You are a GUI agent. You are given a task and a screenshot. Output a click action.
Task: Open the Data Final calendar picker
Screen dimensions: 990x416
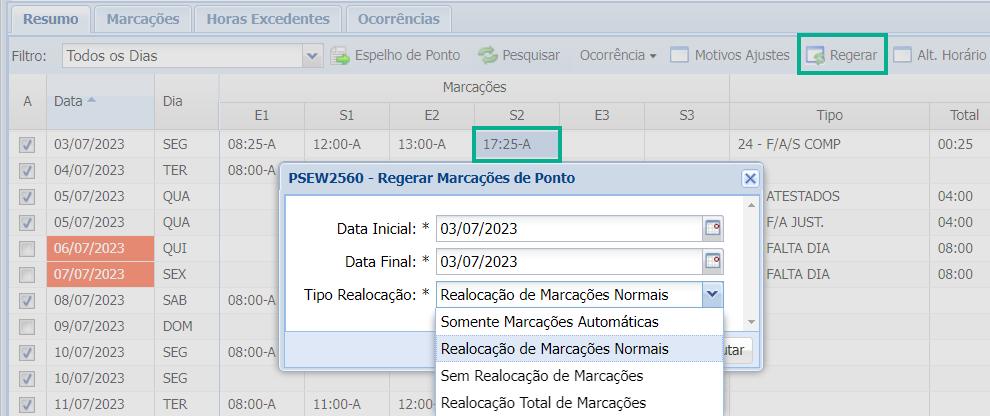coord(713,261)
